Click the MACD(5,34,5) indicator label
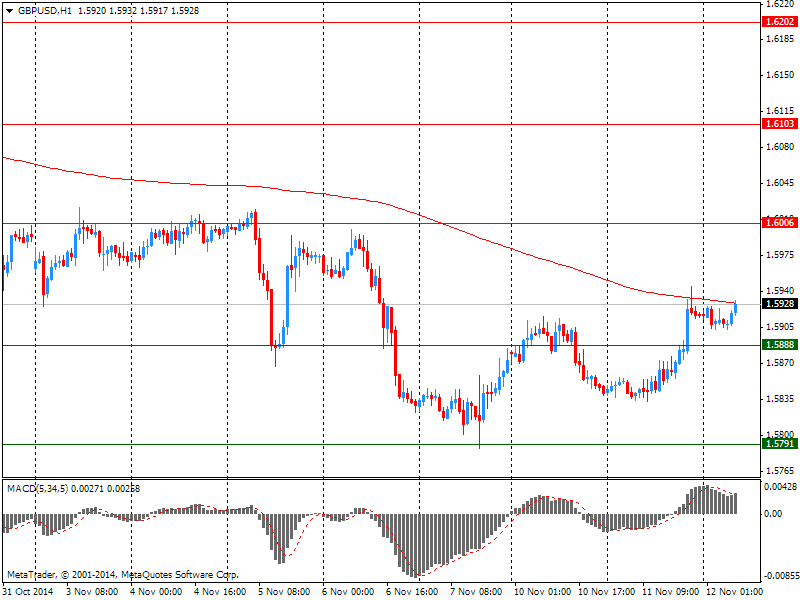 38,489
